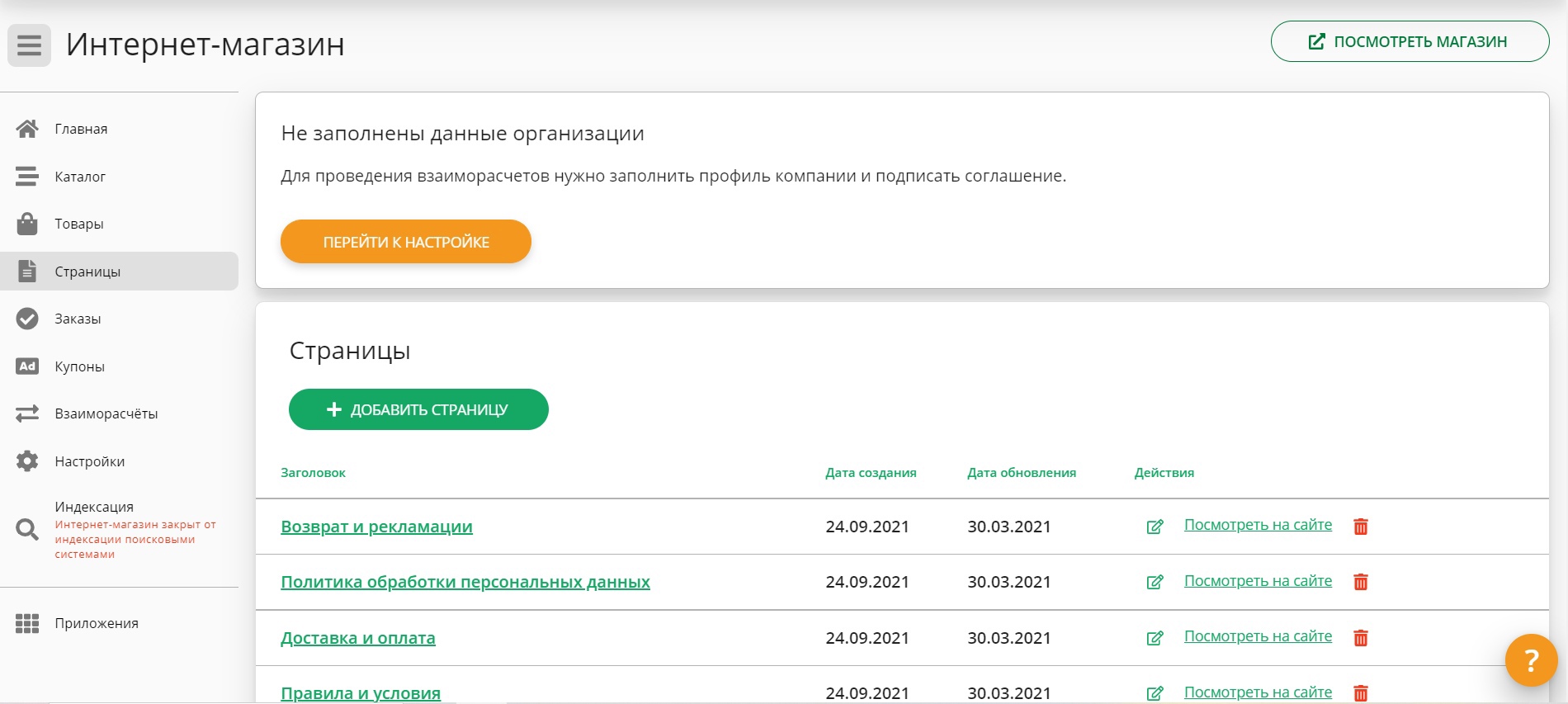The height and width of the screenshot is (704, 1568).
Task: Edit the Доставка и оплата page
Action: pyautogui.click(x=1155, y=638)
